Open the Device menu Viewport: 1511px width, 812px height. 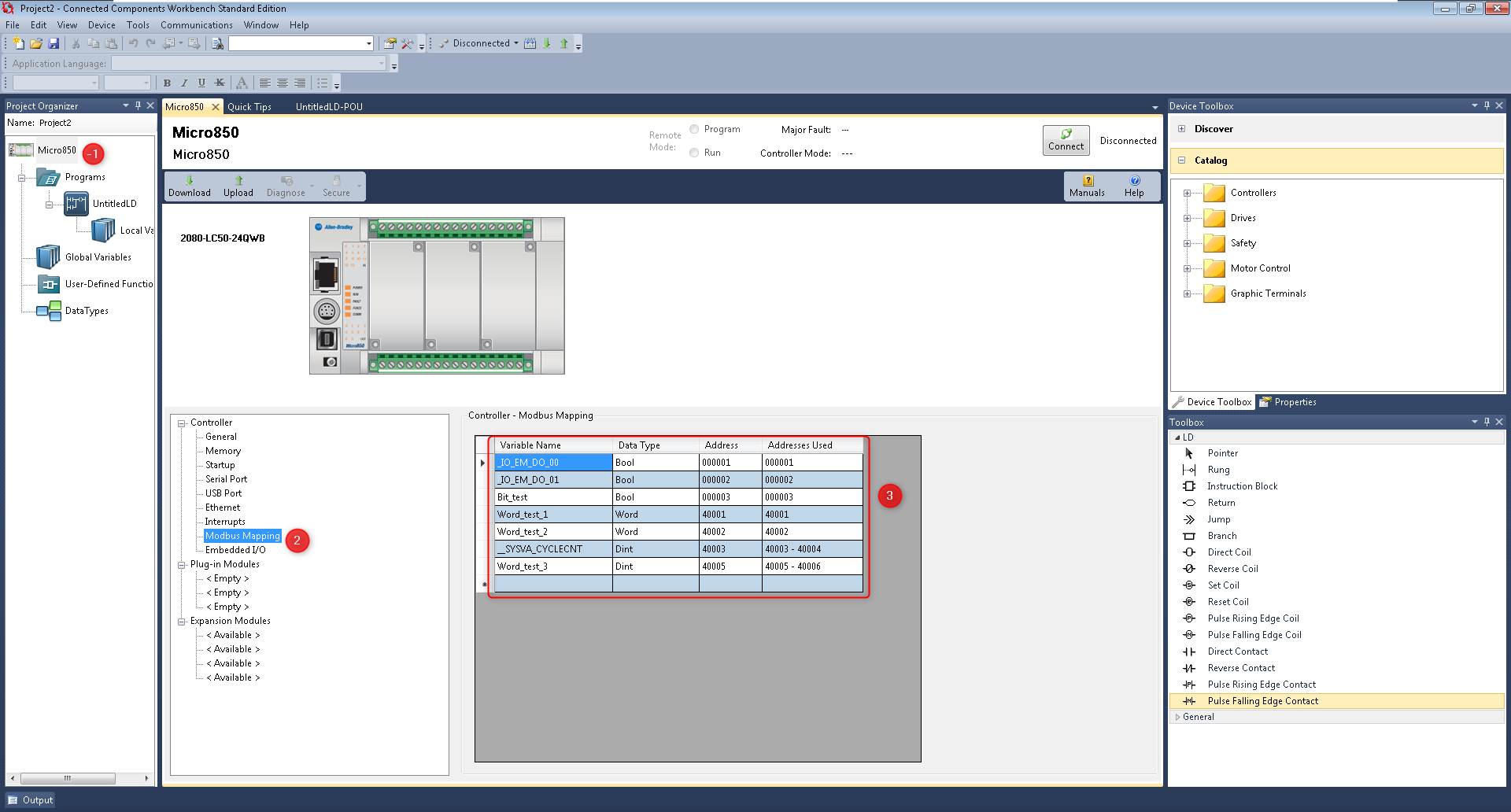[102, 25]
